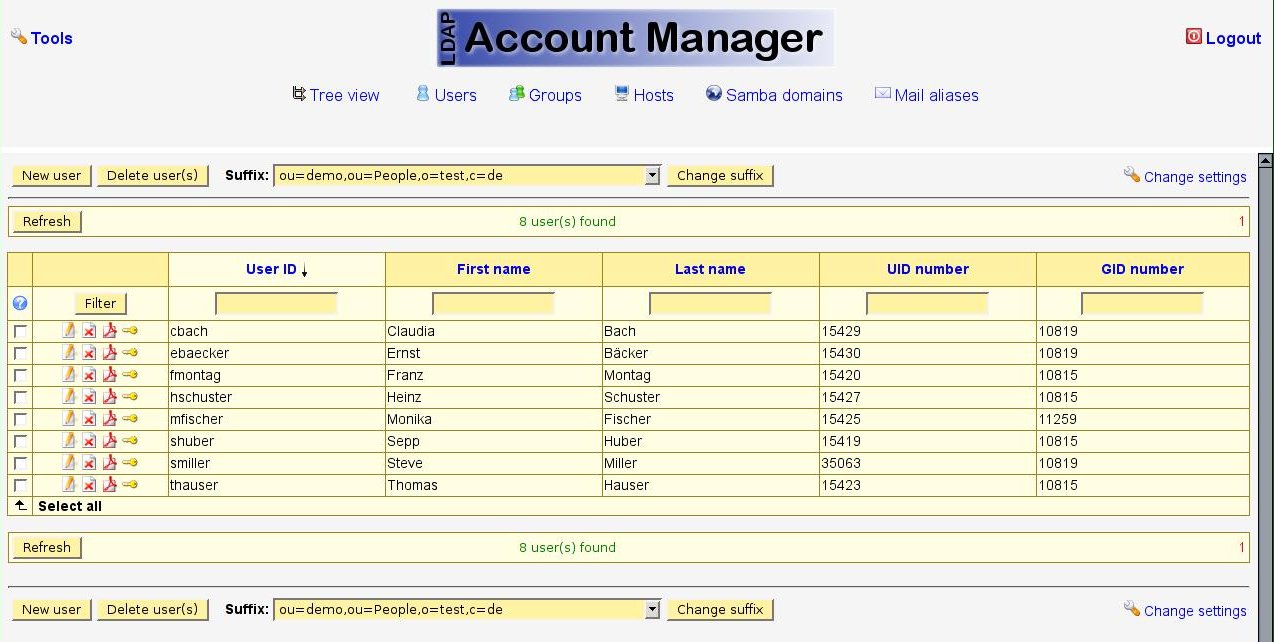Click the edit pencil icon for mfischer

pos(69,419)
